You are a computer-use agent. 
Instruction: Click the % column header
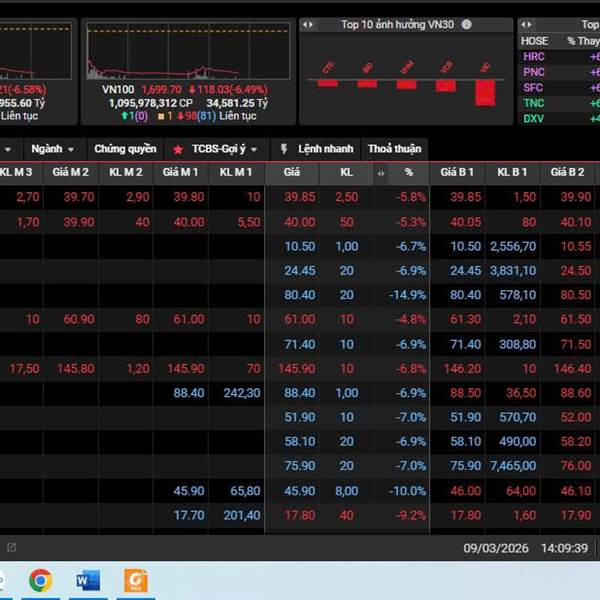[x=409, y=172]
